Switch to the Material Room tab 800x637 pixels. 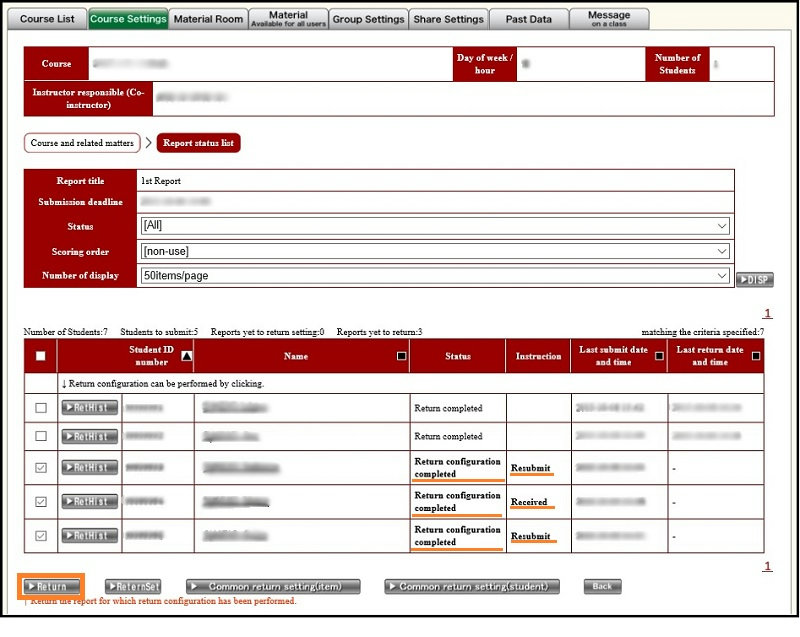tap(208, 19)
